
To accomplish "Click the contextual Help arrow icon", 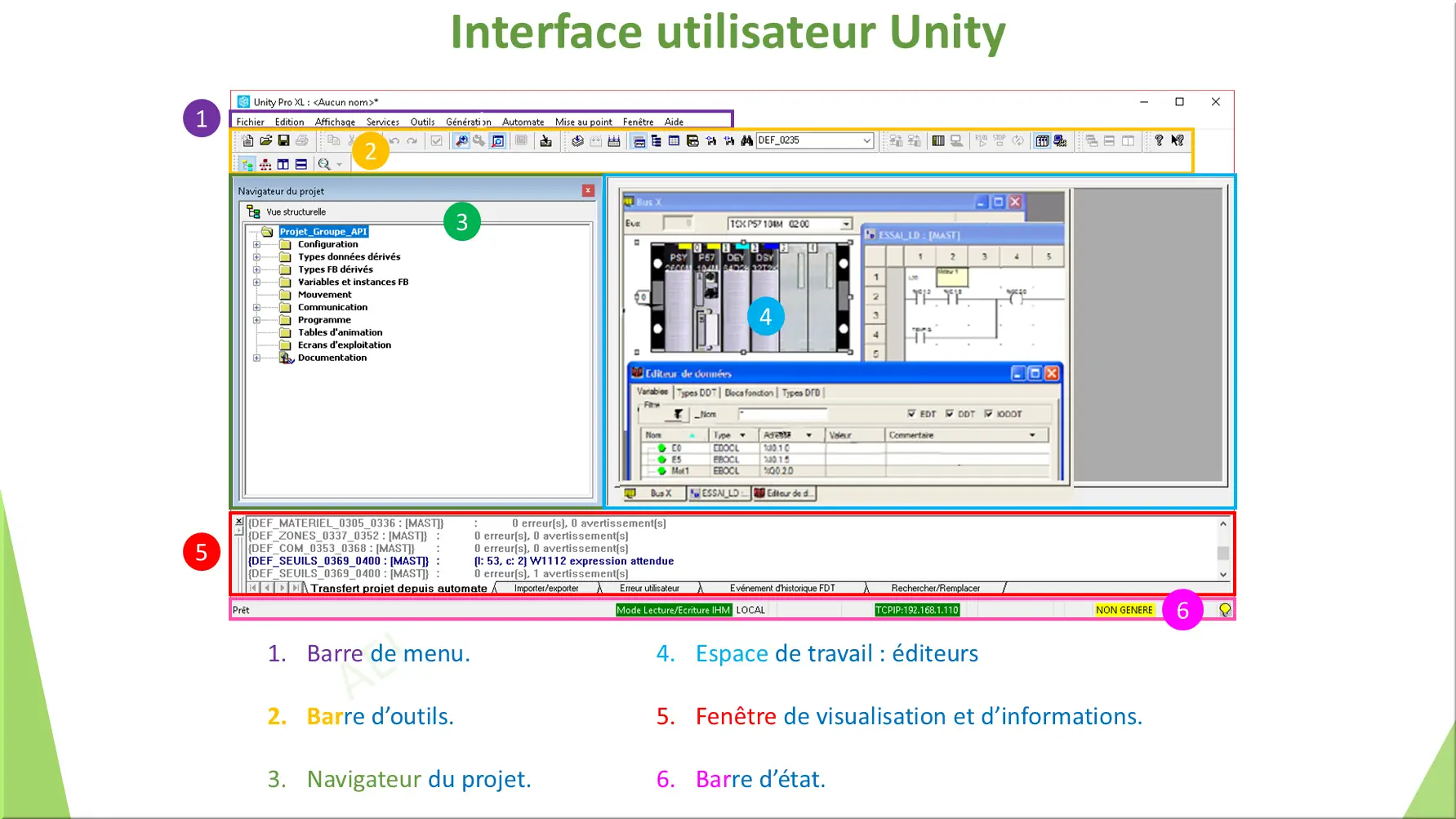I will click(1178, 140).
